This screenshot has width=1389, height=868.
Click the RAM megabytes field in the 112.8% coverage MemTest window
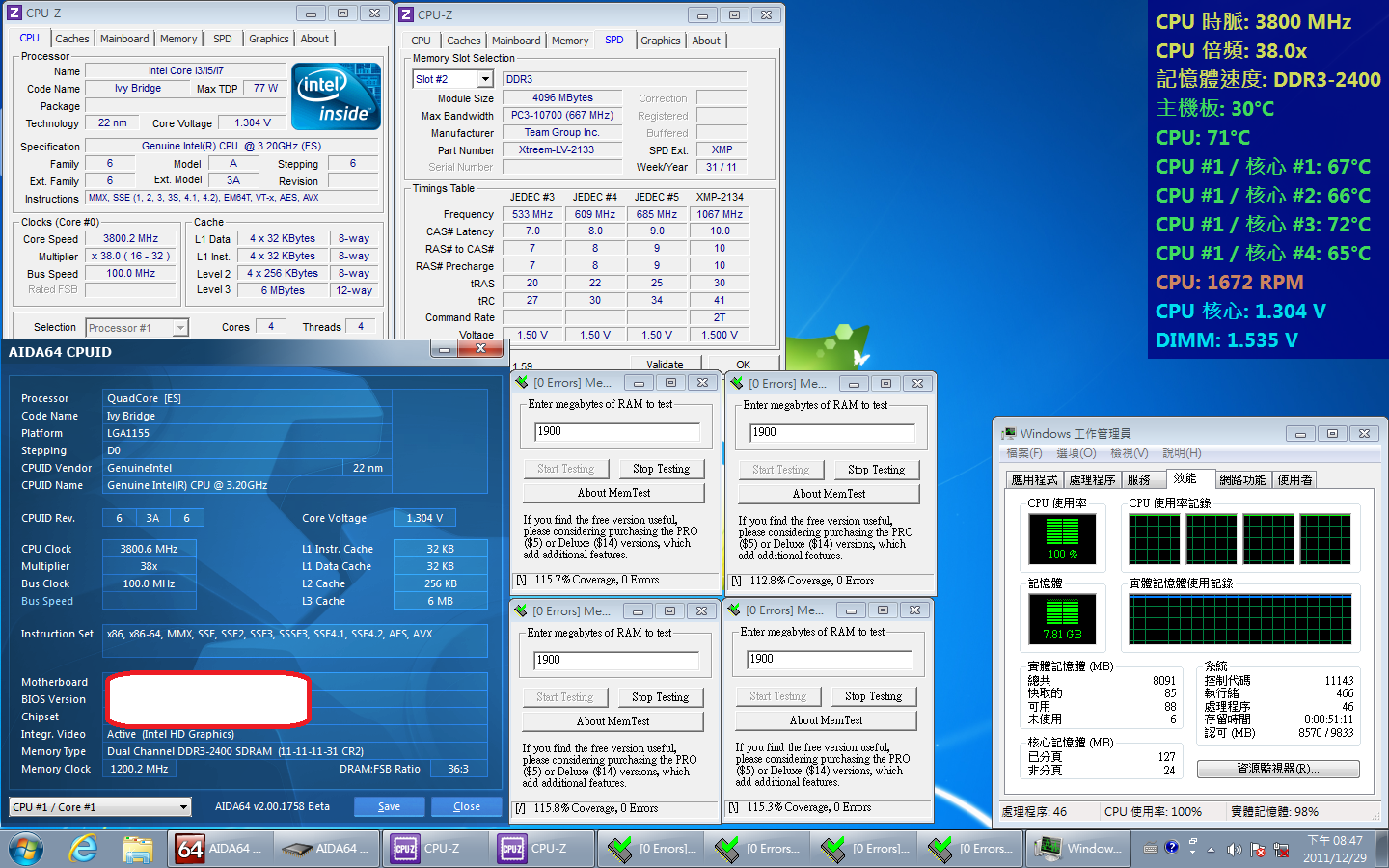tap(832, 433)
